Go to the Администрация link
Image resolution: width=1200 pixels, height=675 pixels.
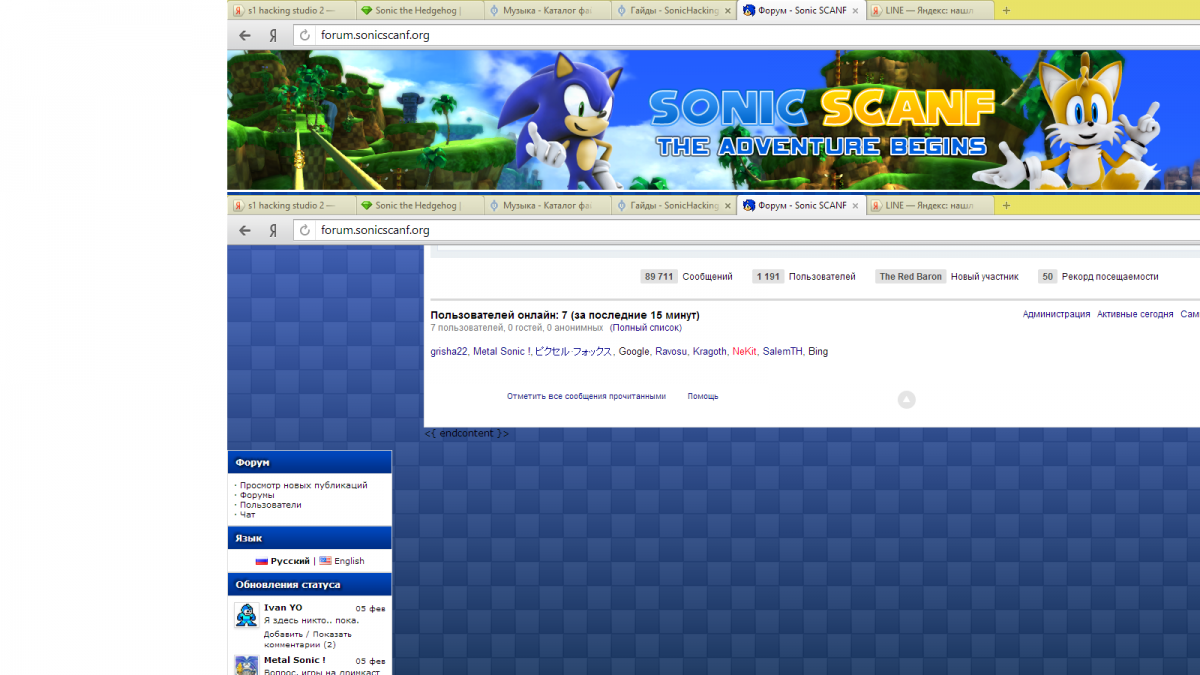coord(1056,314)
